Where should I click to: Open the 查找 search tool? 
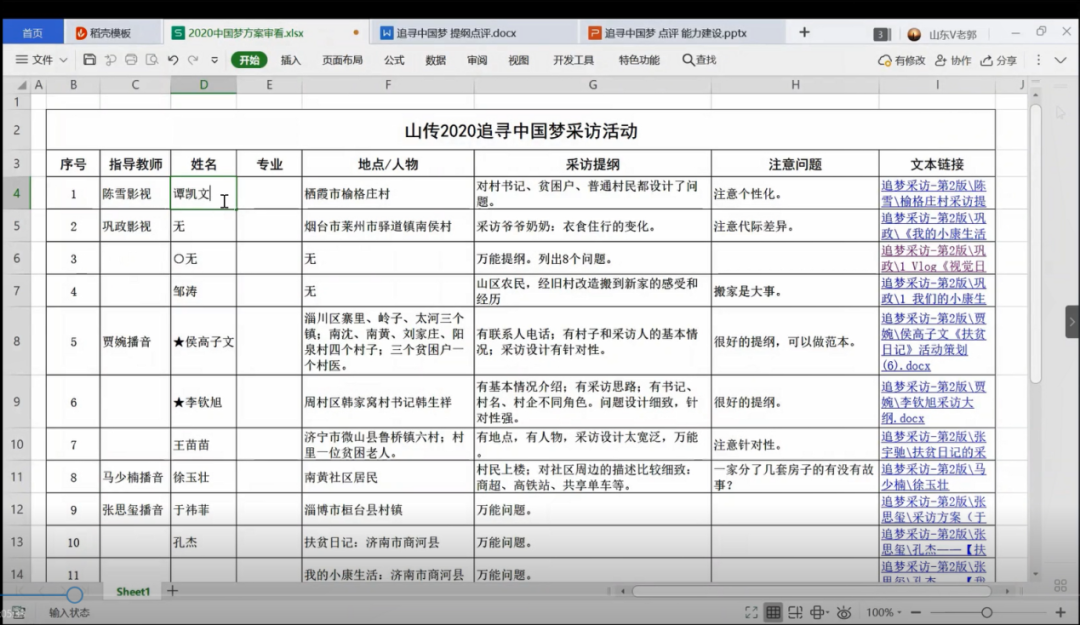pyautogui.click(x=699, y=60)
